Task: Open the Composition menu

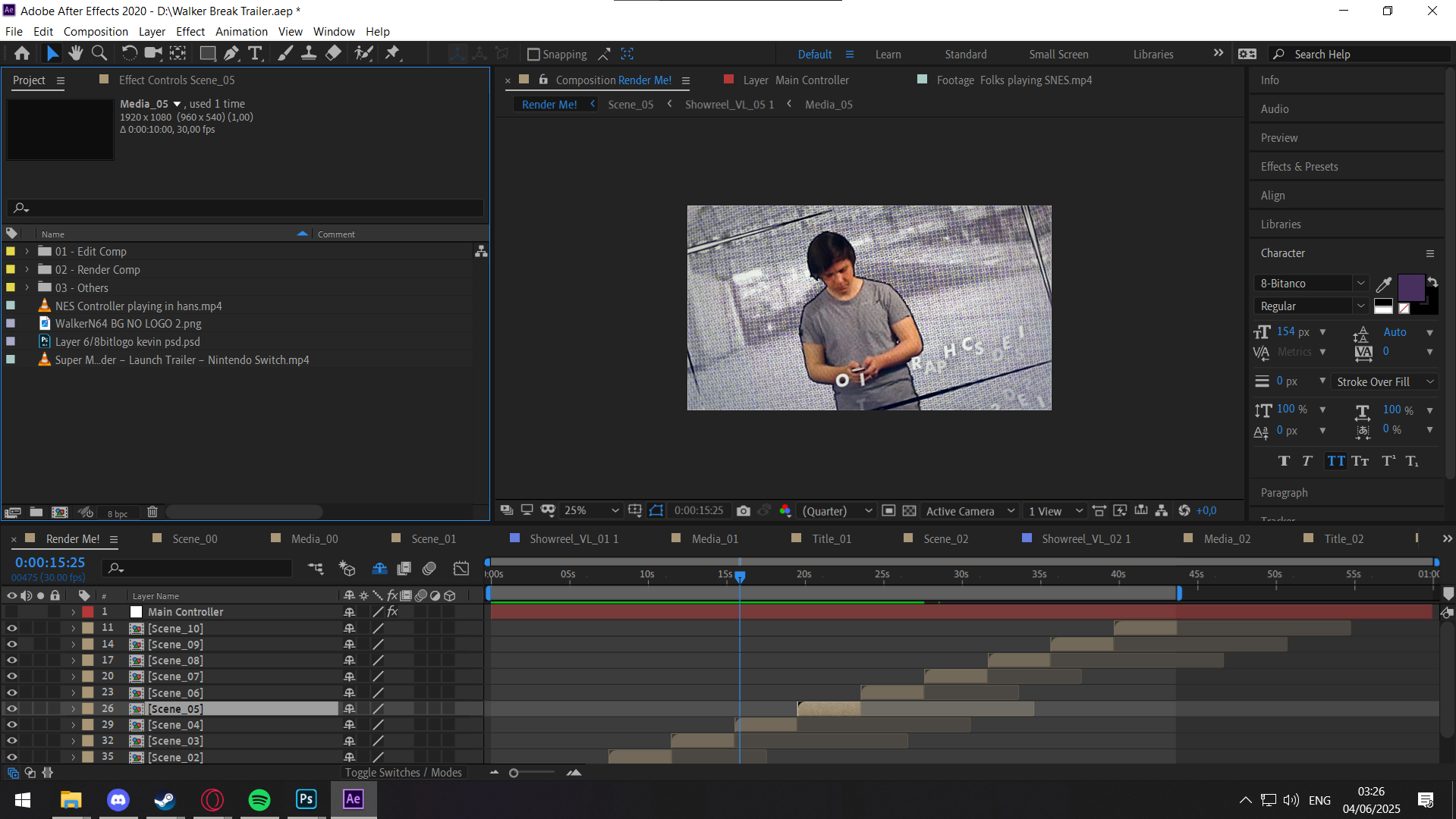Action: 96,32
